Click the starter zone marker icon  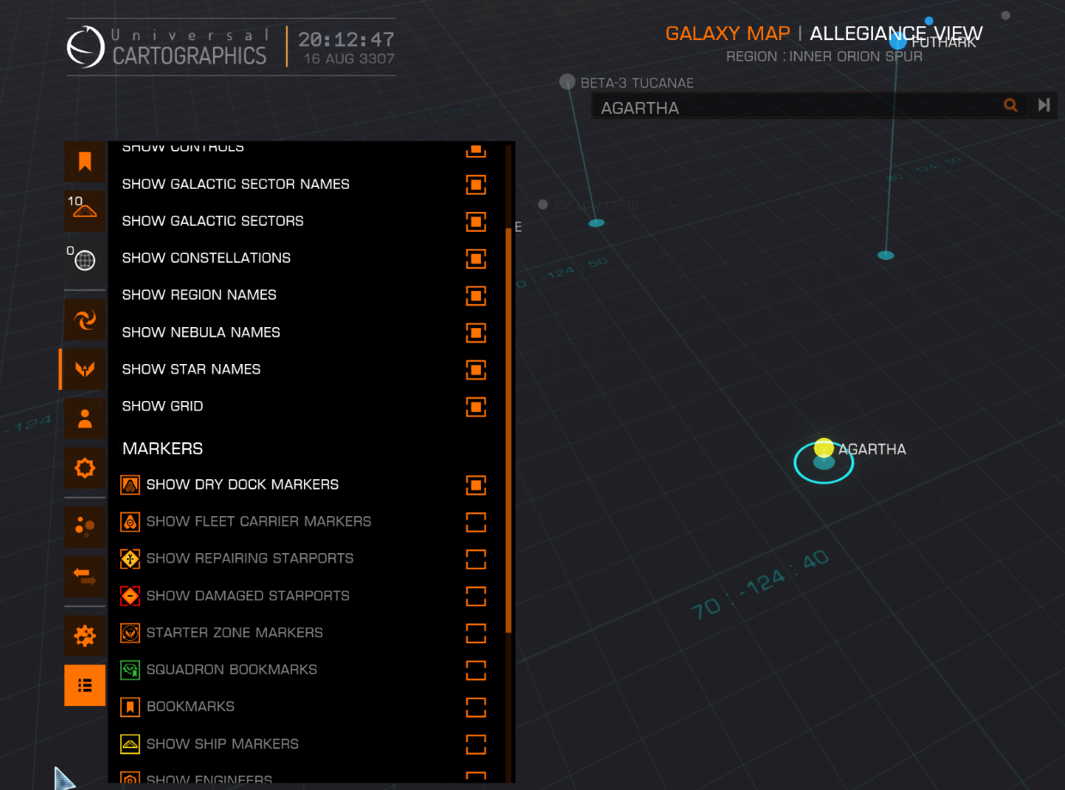[x=130, y=632]
